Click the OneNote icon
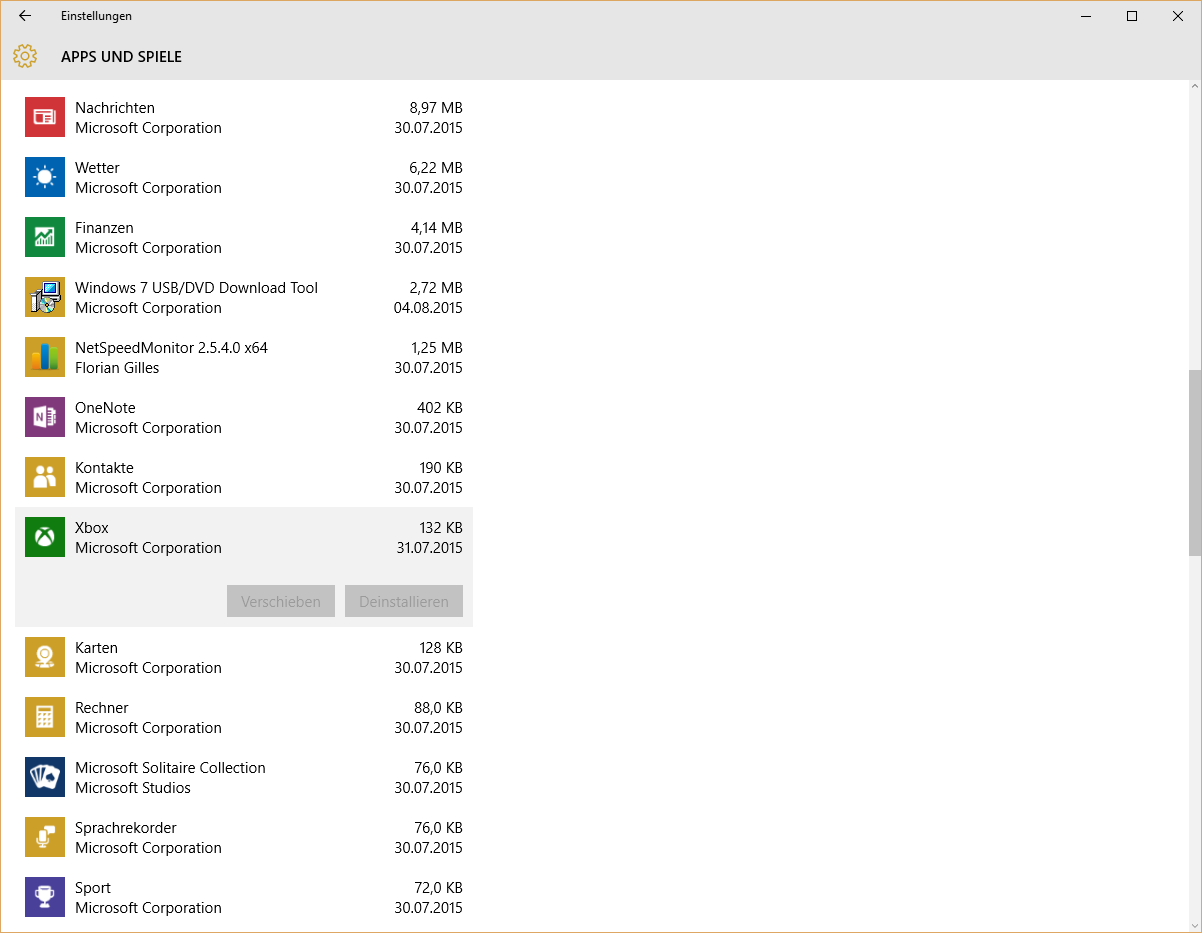 point(45,417)
